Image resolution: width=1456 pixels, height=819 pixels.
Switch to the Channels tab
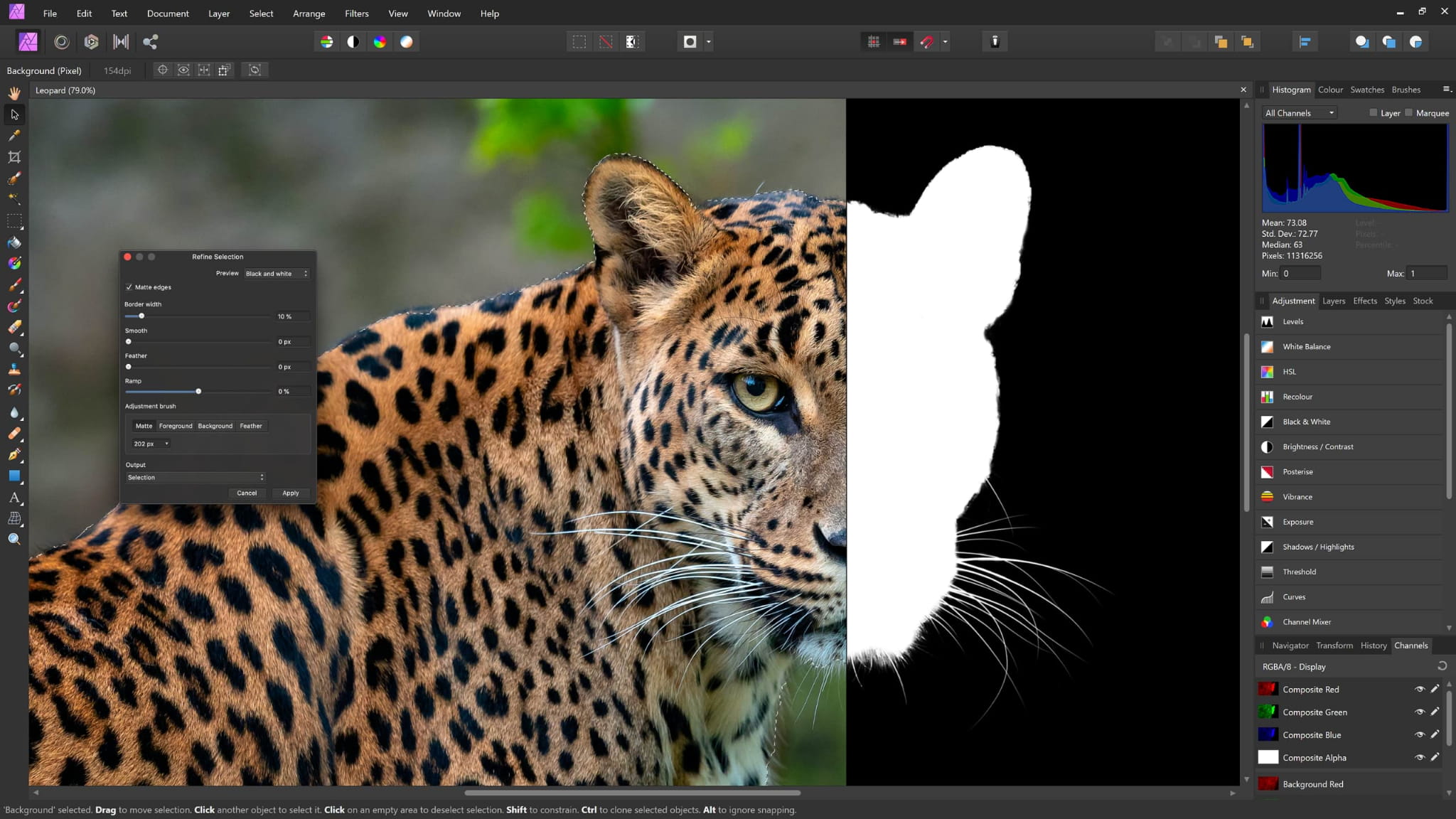pos(1412,645)
